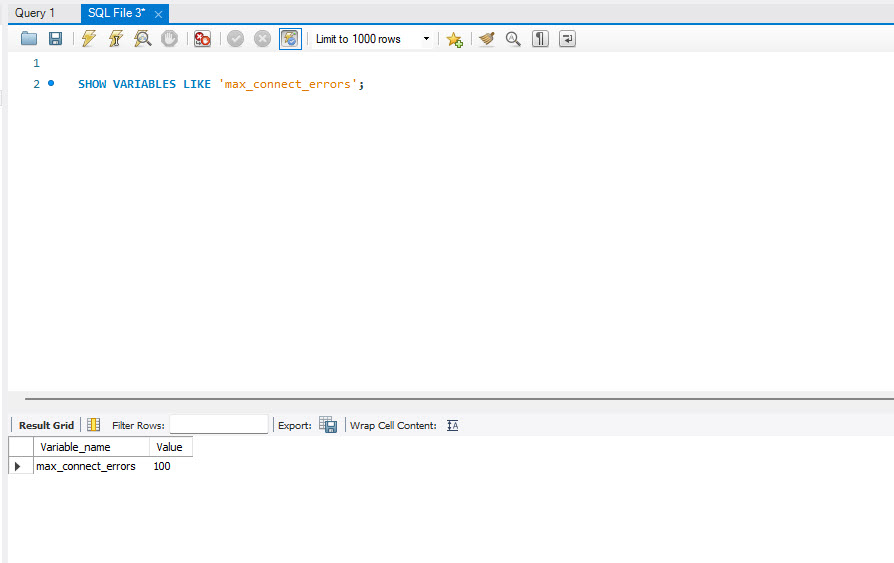
Task: Add query to favorites with the star icon
Action: click(x=454, y=39)
